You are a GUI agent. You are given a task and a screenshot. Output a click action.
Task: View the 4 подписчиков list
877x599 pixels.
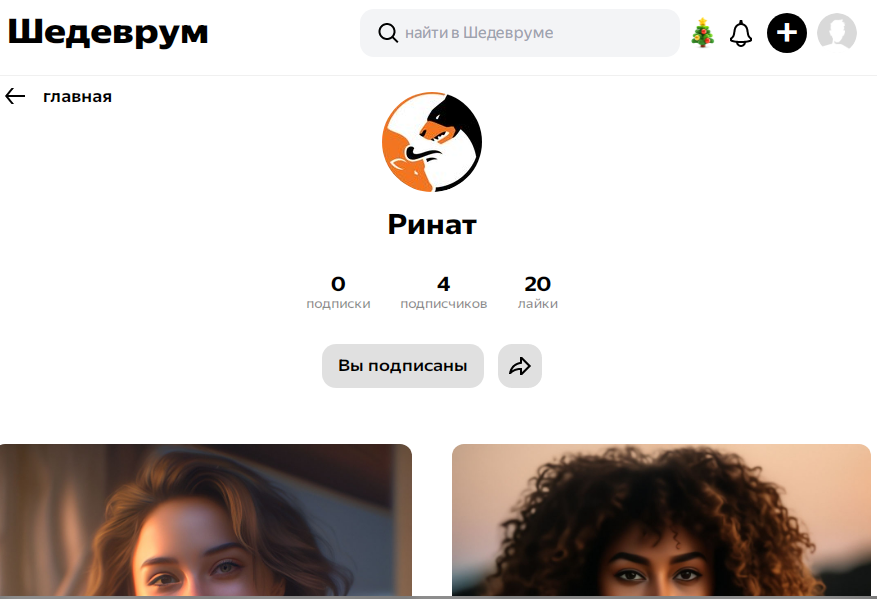444,293
